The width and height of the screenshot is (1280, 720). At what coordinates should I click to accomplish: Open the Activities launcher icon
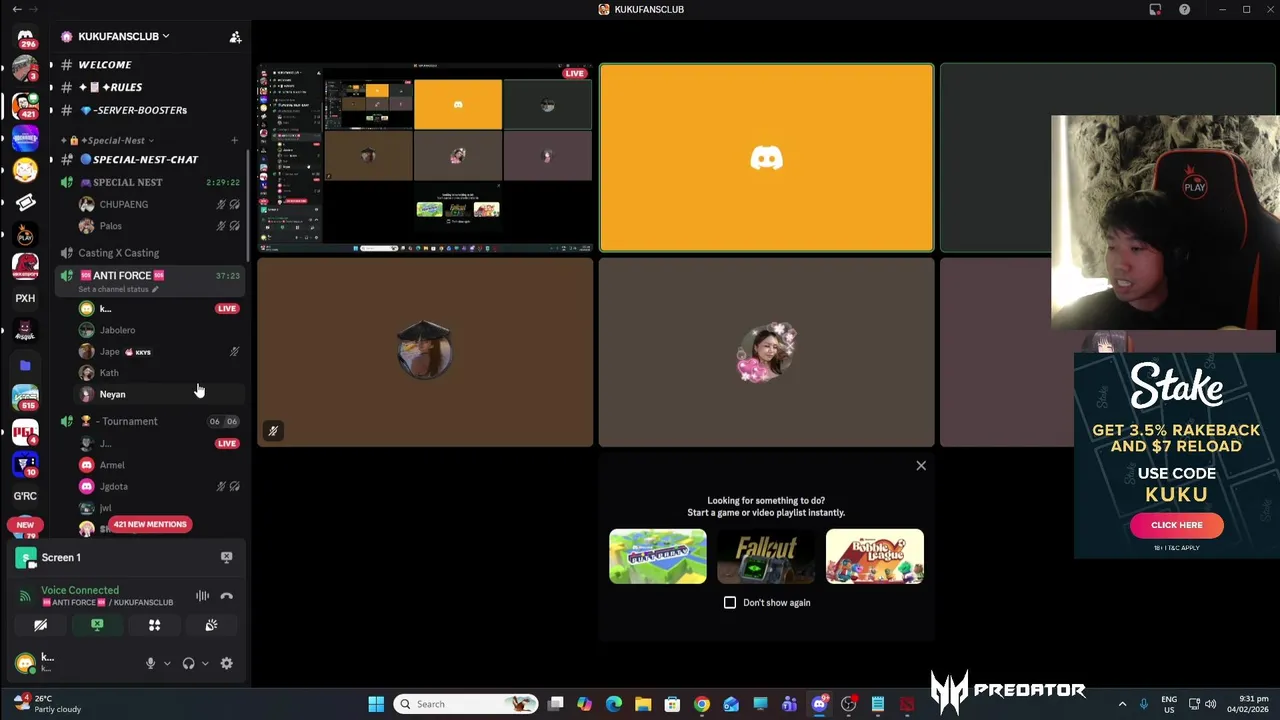[154, 625]
